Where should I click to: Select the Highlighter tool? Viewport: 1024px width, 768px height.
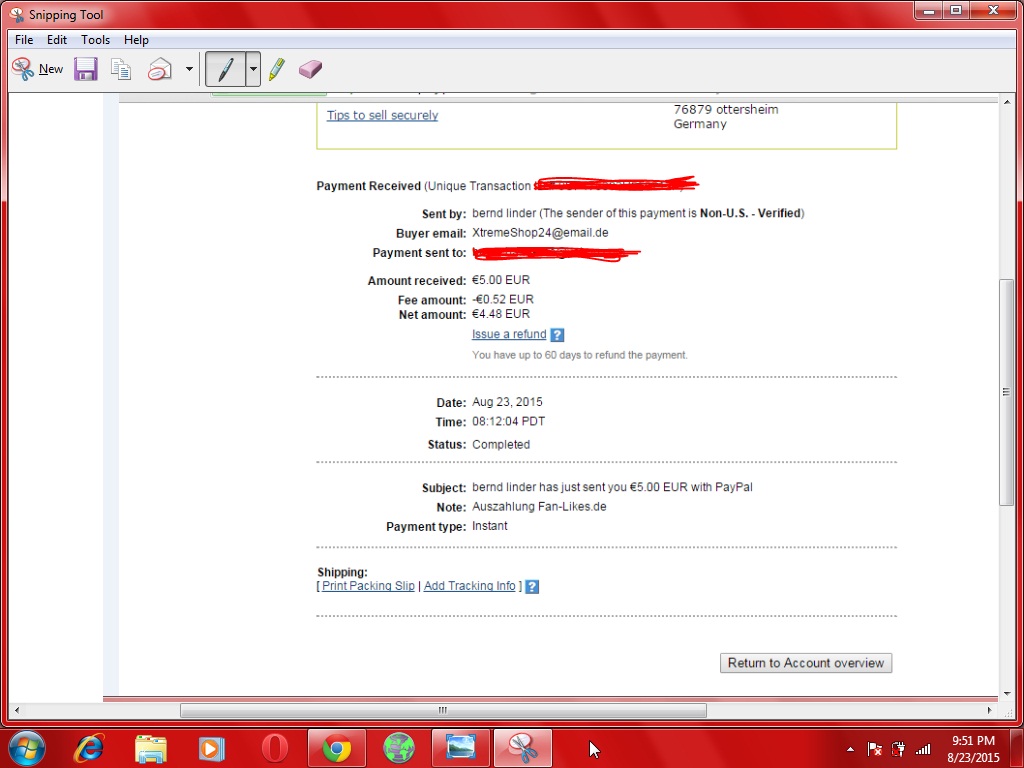(x=277, y=69)
